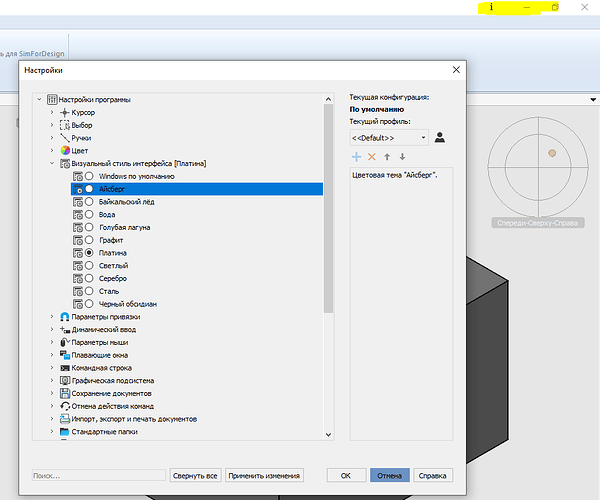
Task: Click the Цвет color wheel icon
Action: 65,151
